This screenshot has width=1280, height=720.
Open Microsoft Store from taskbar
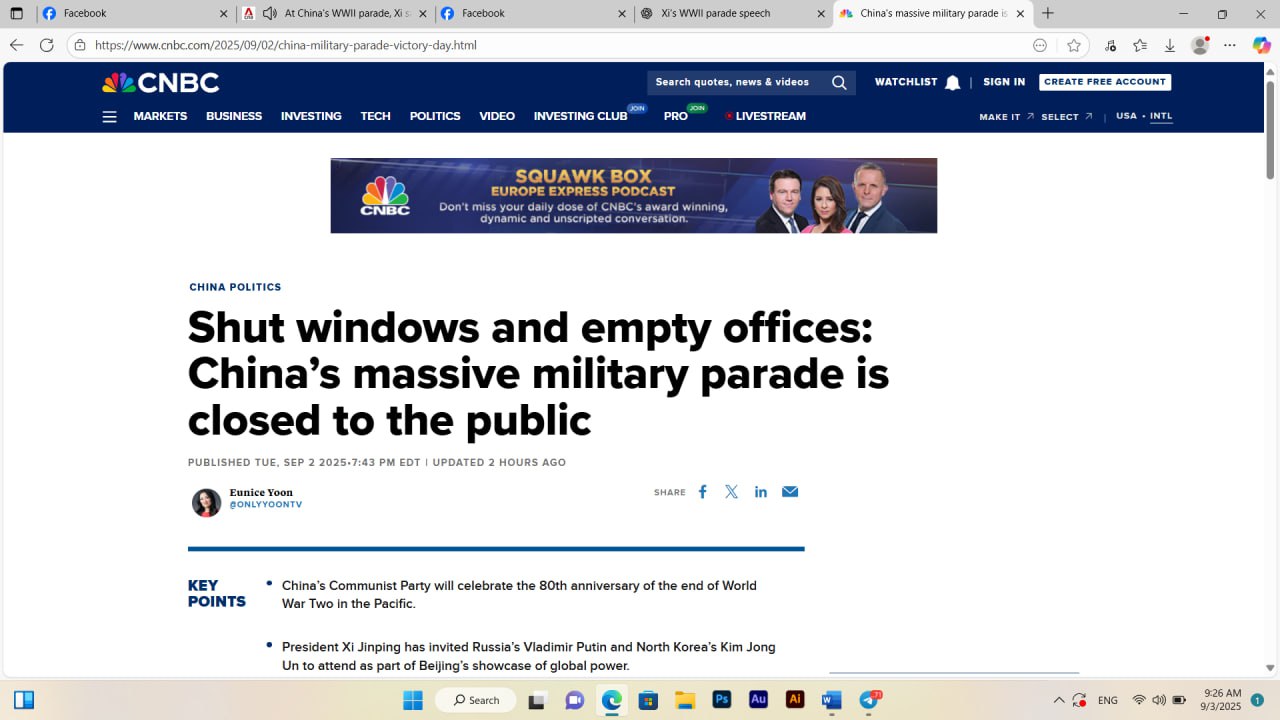(648, 700)
